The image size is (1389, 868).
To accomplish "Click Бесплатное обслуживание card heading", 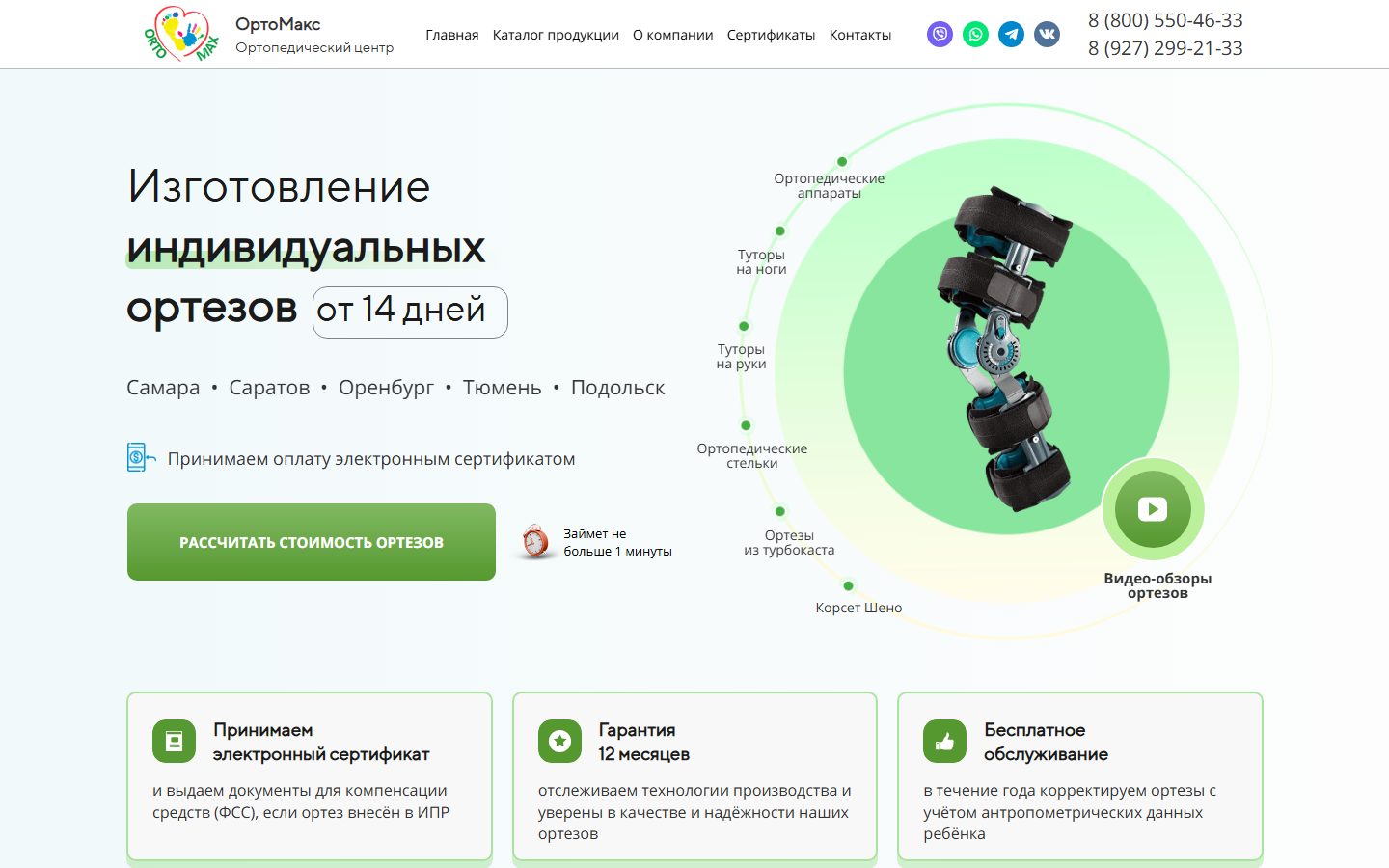I will (1046, 742).
